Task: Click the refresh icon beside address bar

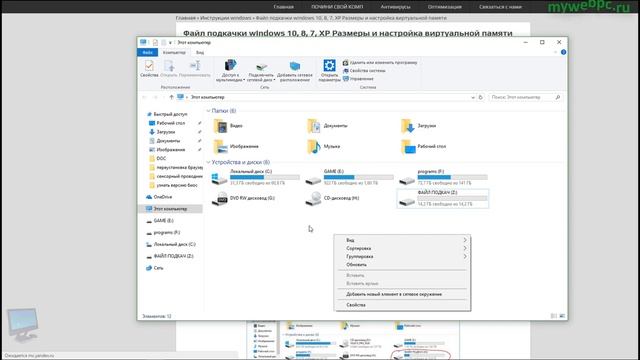Action: coord(480,97)
